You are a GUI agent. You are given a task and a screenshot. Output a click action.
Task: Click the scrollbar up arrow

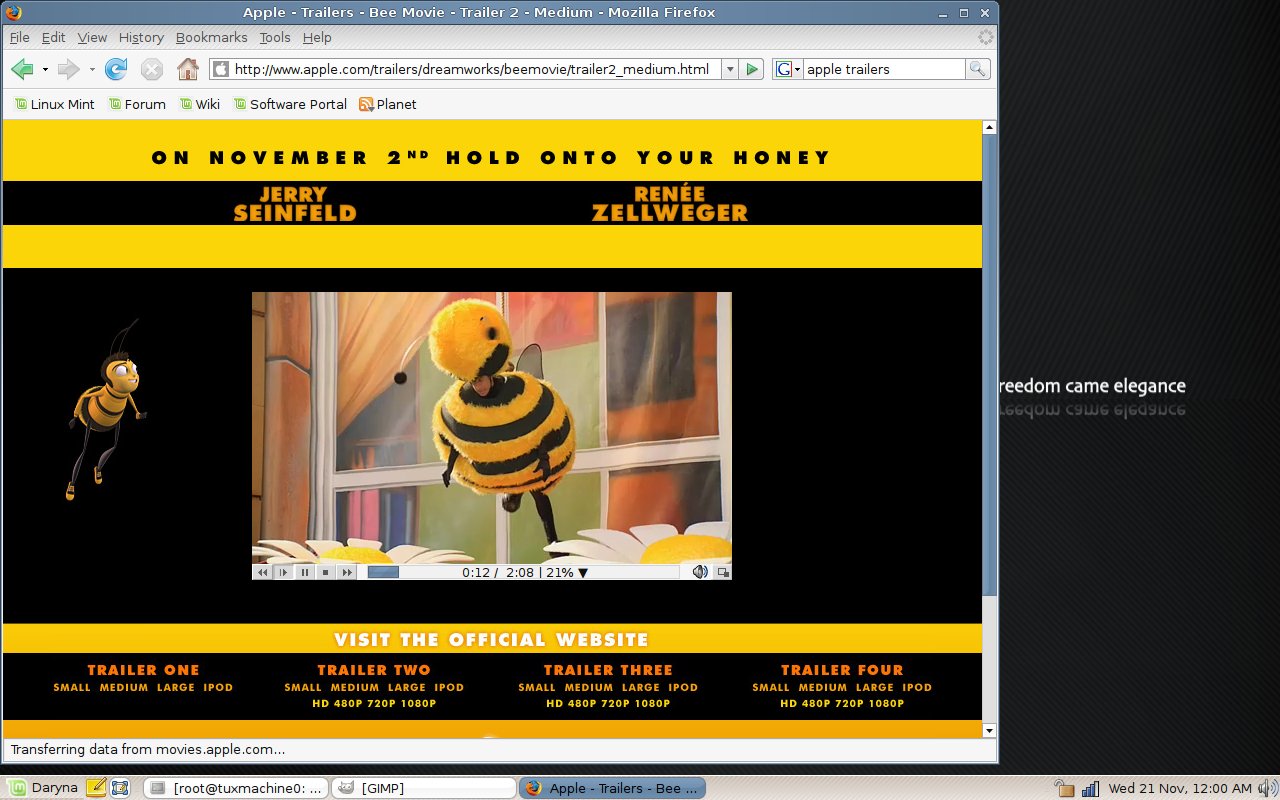(x=990, y=127)
